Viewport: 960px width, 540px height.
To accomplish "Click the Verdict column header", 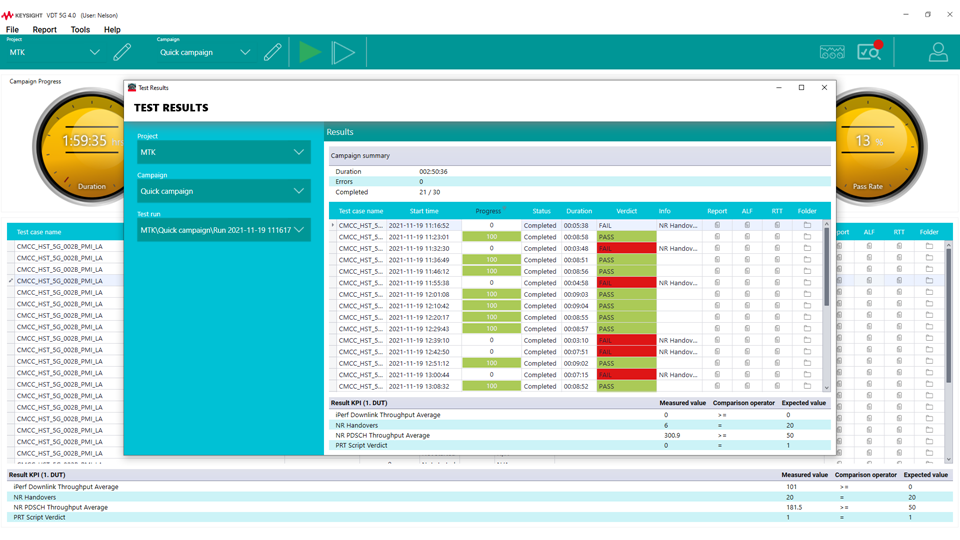I will point(626,211).
